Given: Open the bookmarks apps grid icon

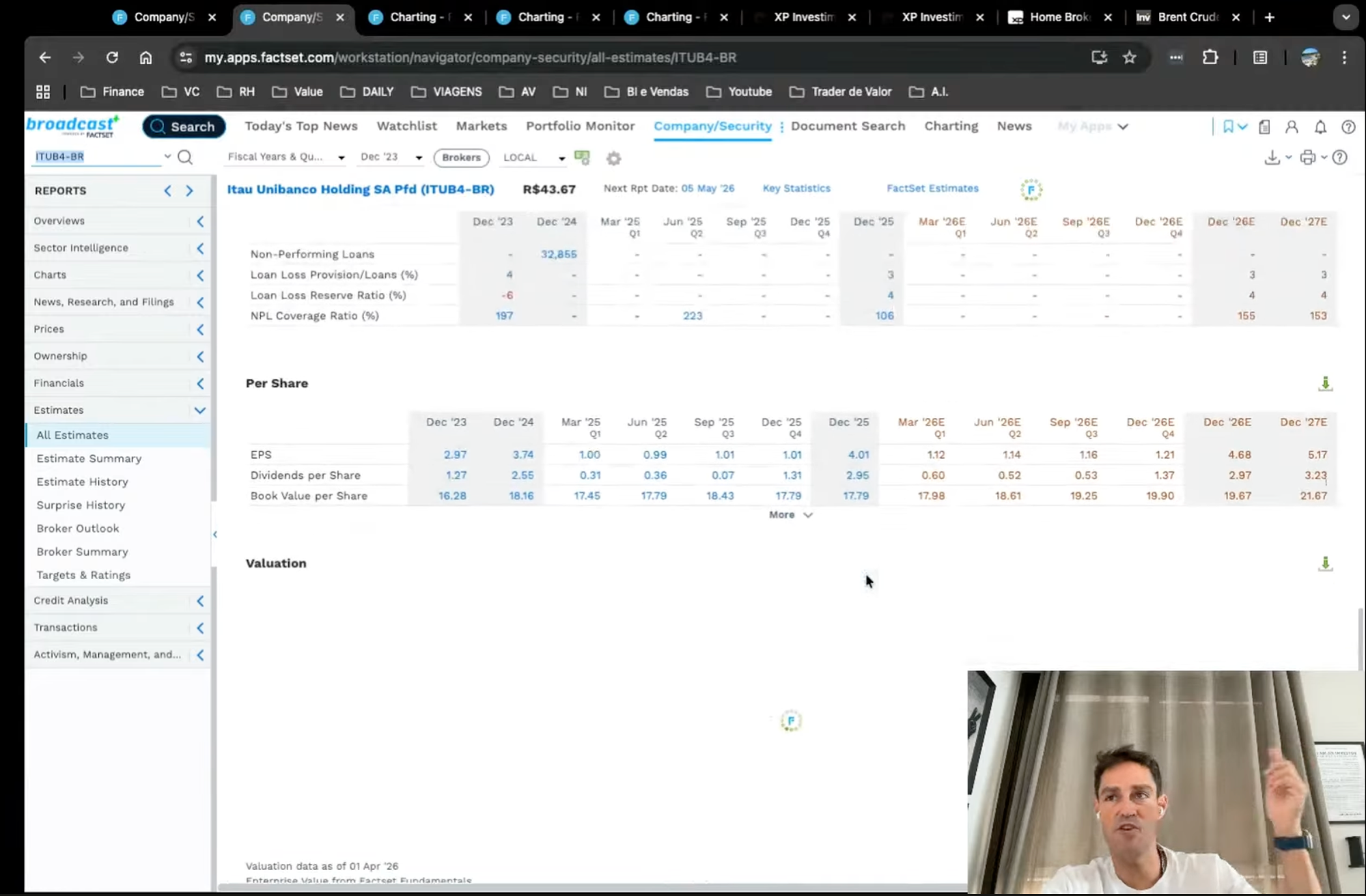Looking at the screenshot, I should pos(43,92).
